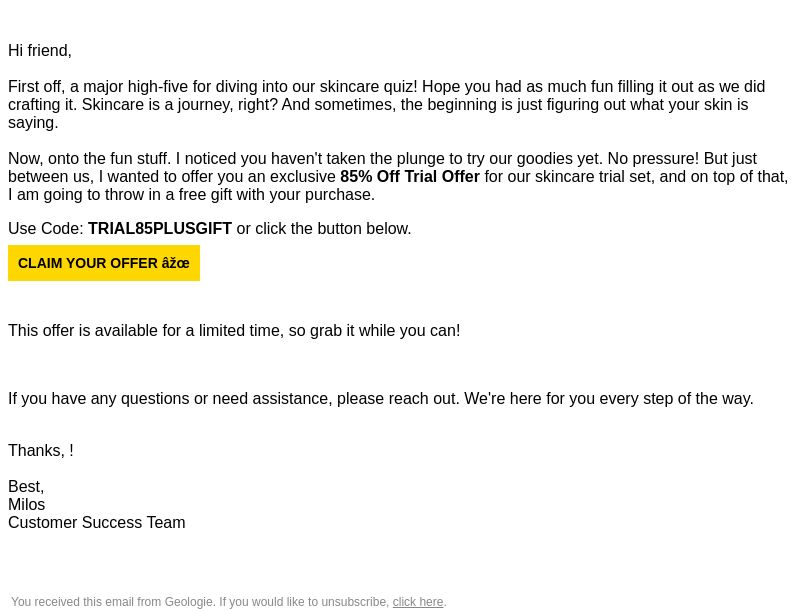The image size is (800, 613).
Task: Click "or click the button below." text
Action: point(324,228)
